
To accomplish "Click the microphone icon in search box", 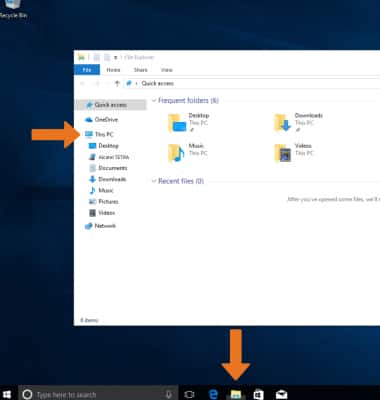I will pos(169,394).
